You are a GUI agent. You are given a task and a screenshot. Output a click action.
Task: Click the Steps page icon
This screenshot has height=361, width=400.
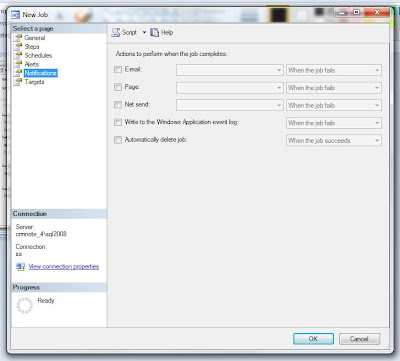[18, 47]
